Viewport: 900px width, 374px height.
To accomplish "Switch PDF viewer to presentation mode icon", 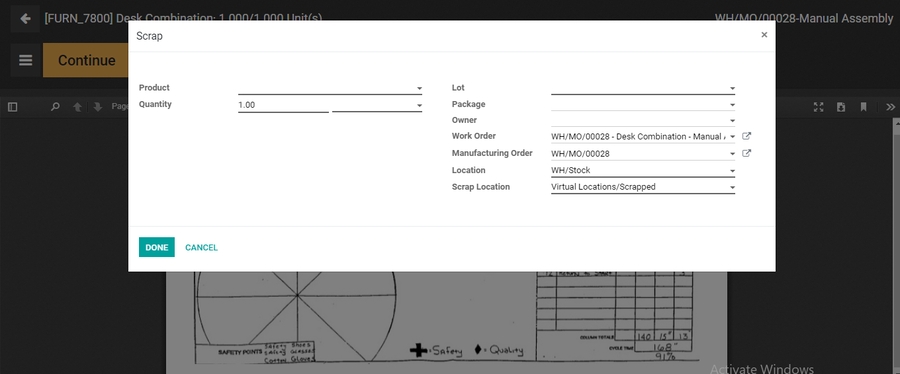I will pos(818,107).
